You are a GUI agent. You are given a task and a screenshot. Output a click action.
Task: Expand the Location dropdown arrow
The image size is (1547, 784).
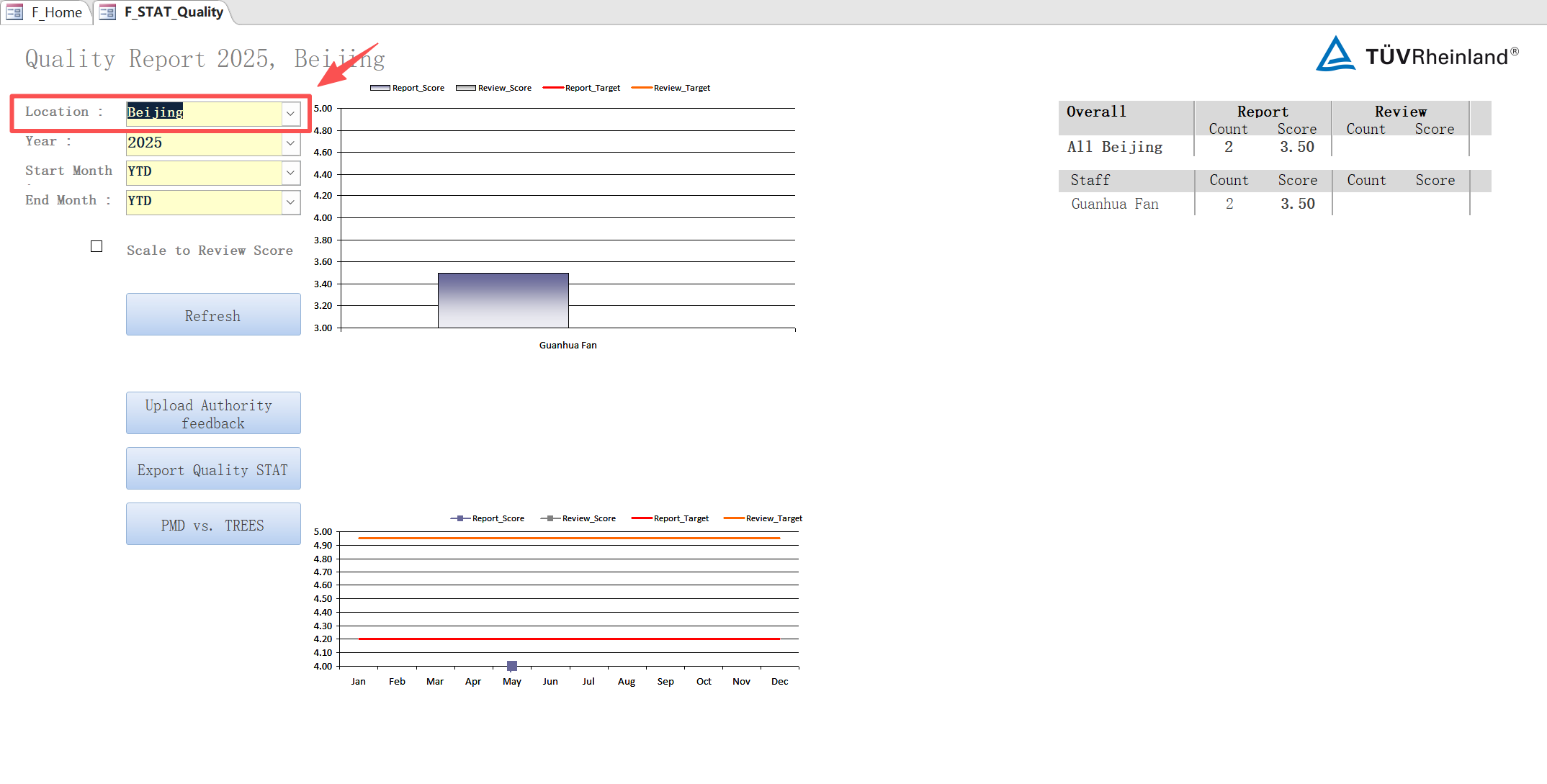(290, 113)
